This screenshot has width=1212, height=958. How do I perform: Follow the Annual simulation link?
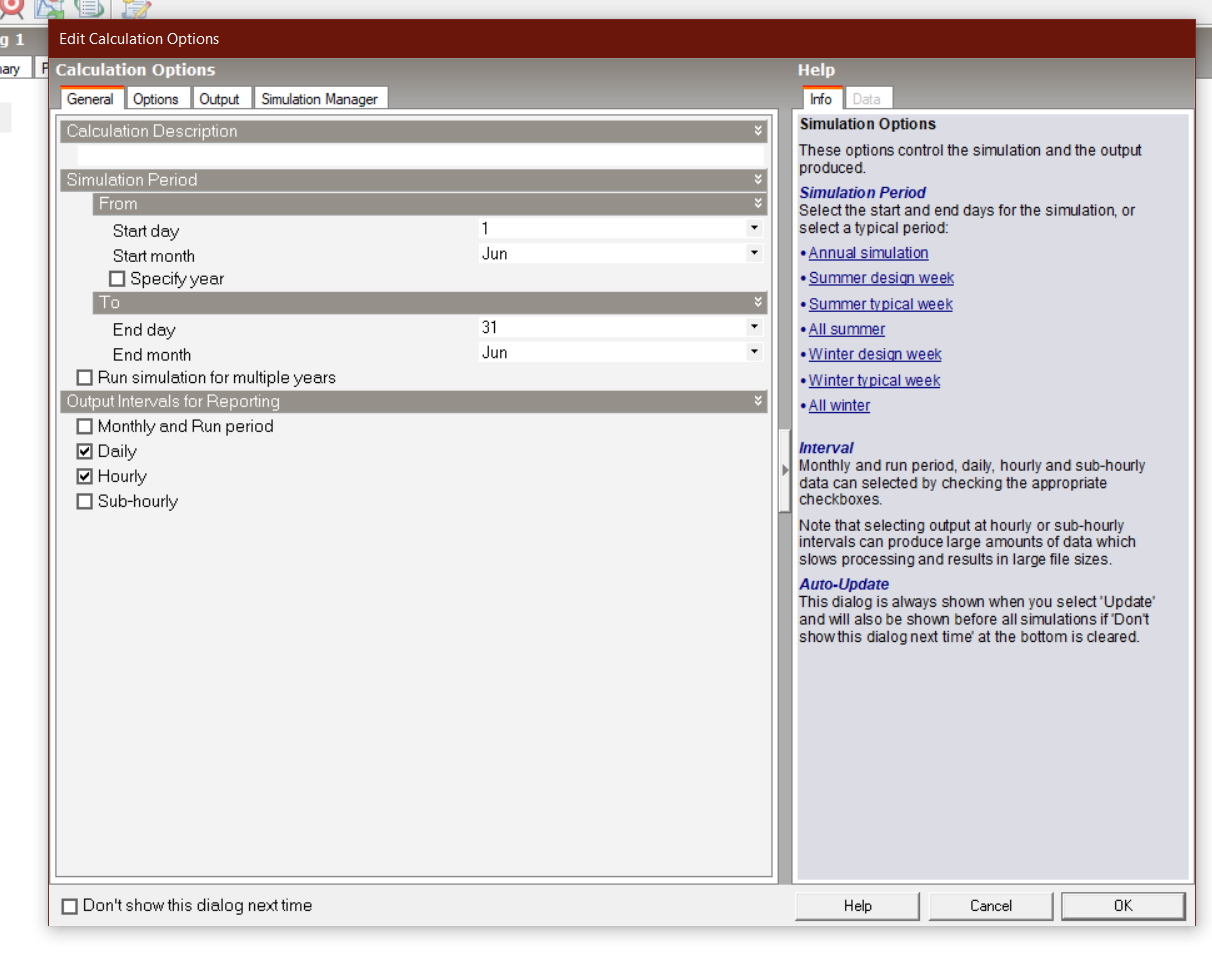tap(869, 253)
